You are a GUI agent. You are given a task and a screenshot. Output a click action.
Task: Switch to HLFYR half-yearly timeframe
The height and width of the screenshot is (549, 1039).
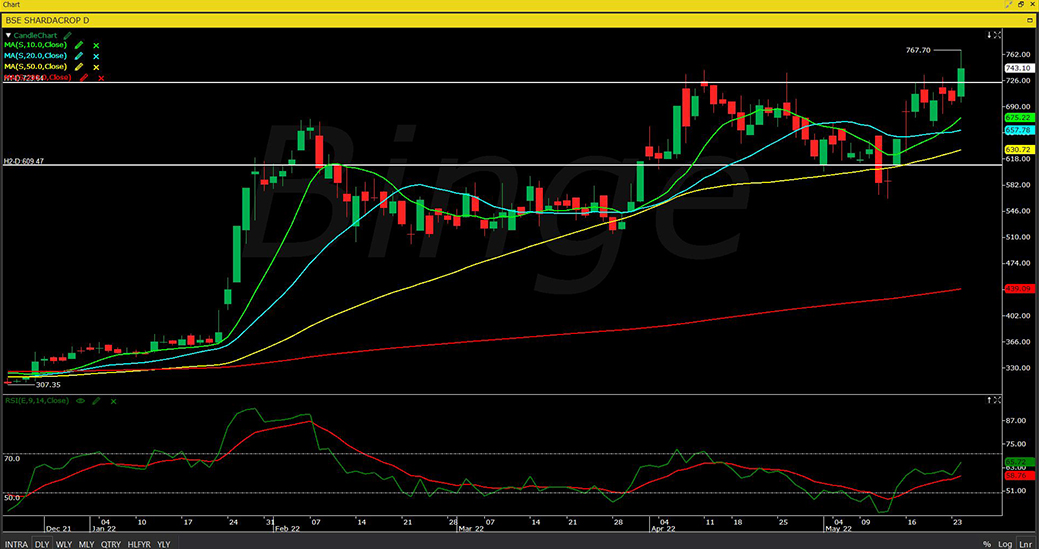click(x=138, y=544)
